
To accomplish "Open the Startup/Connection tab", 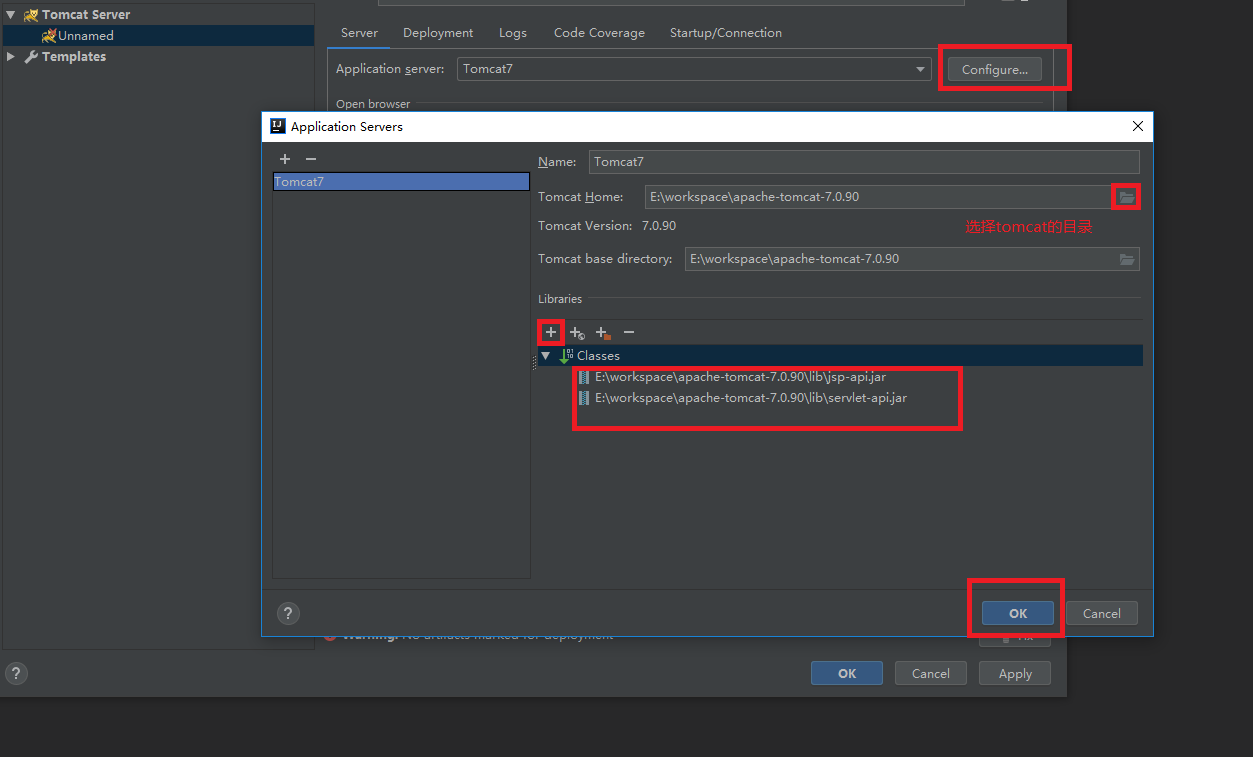I will point(726,33).
